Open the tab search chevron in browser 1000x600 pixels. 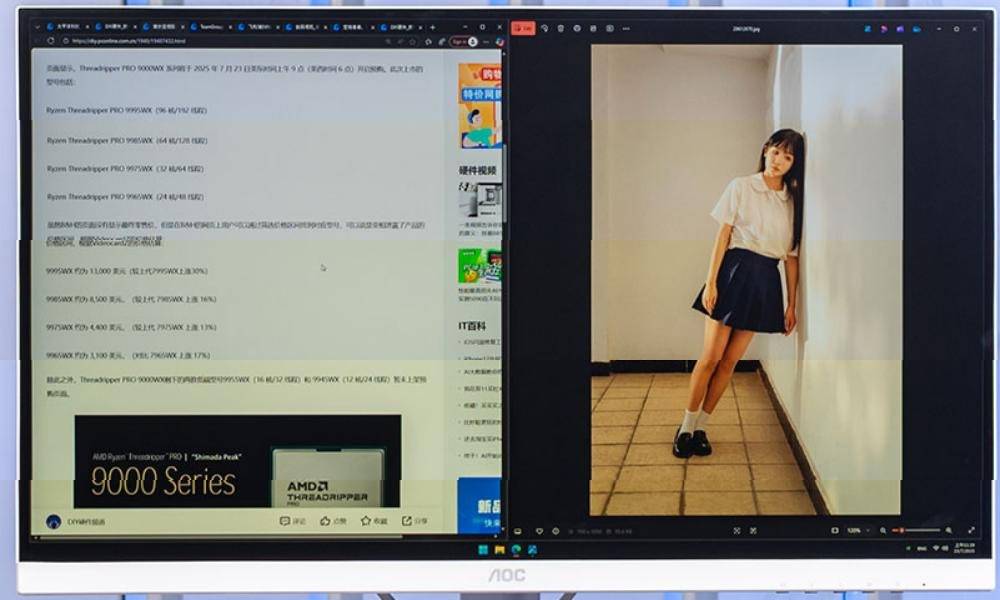(38, 27)
